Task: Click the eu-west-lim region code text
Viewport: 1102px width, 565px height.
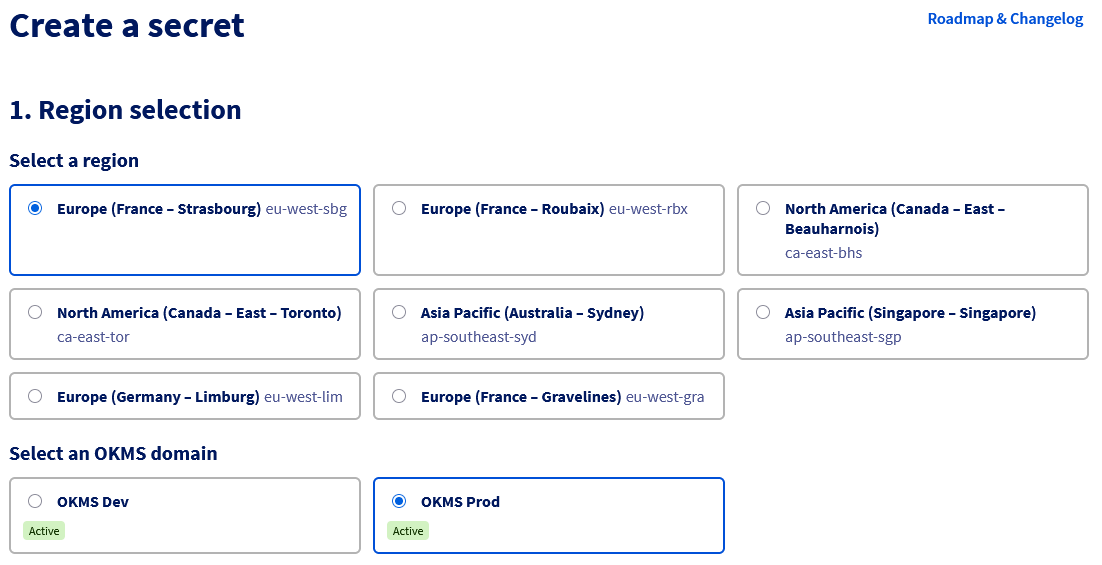Action: (303, 397)
